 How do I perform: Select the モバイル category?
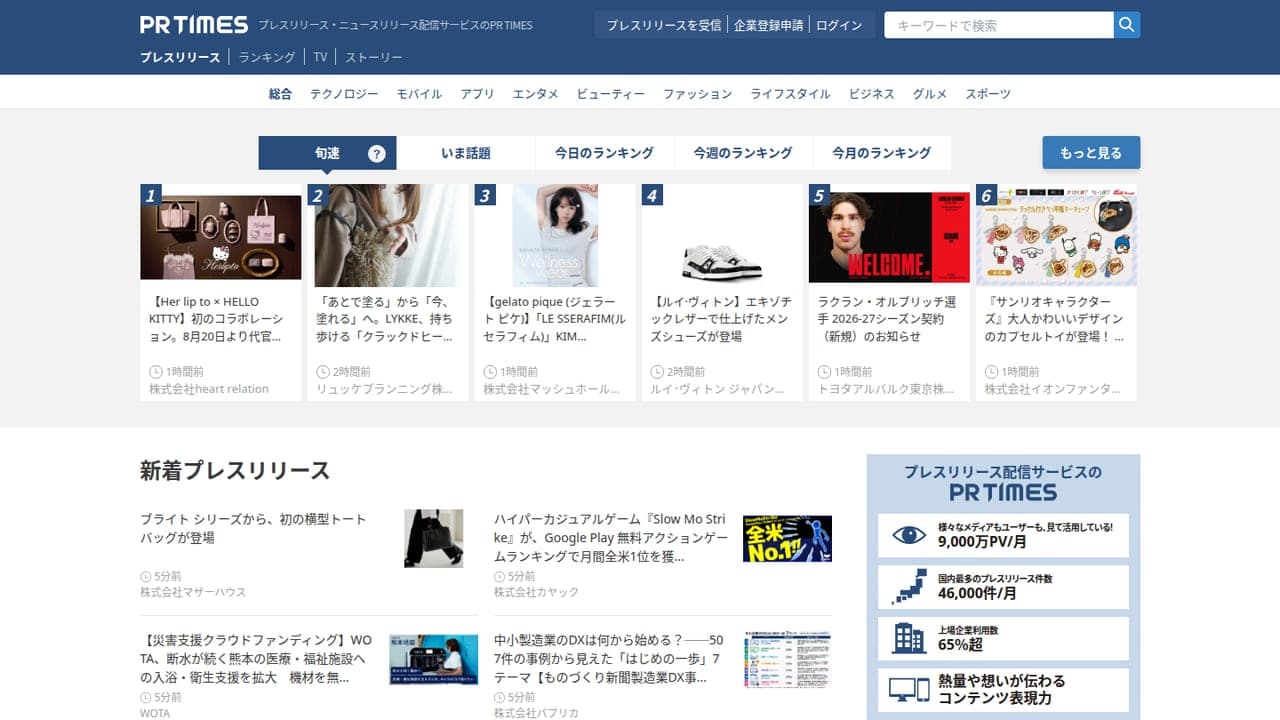[419, 94]
